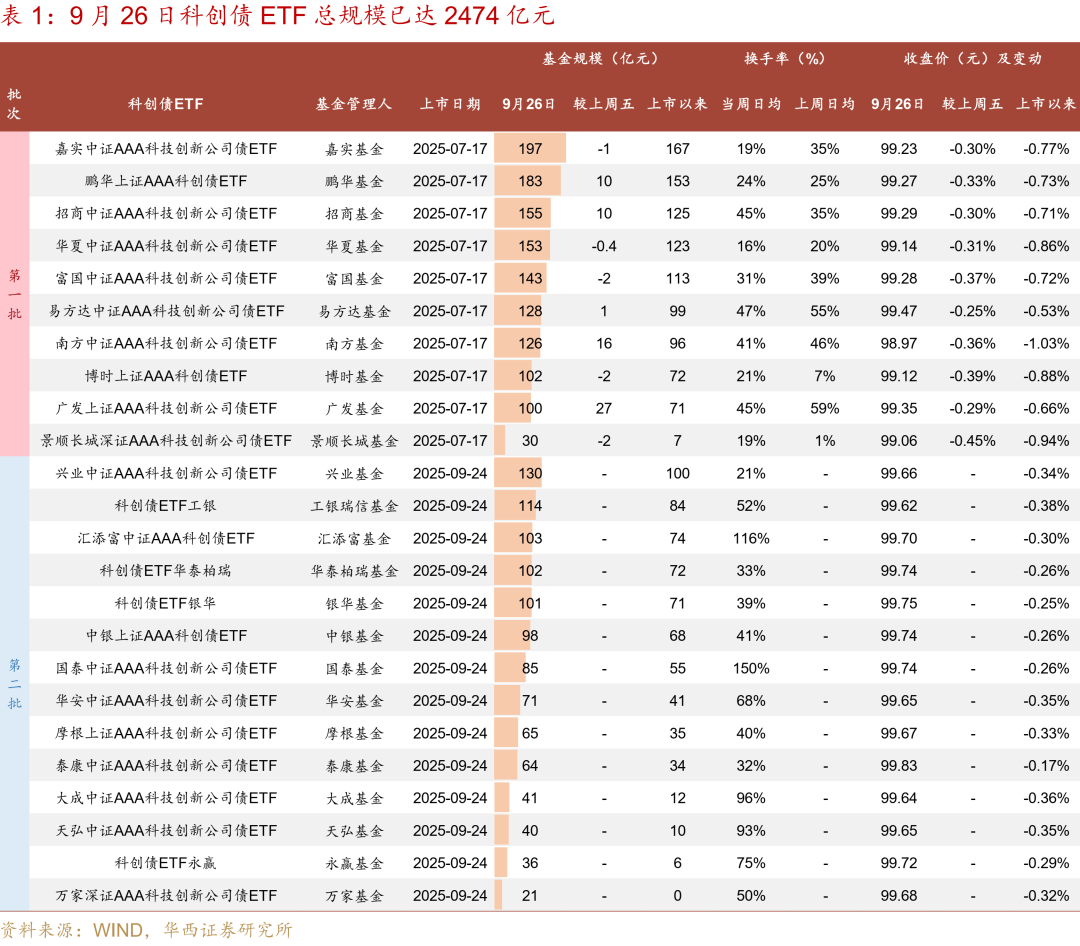Click the last-week turnover value '59%'
Image resolution: width=1080 pixels, height=946 pixels.
824,408
